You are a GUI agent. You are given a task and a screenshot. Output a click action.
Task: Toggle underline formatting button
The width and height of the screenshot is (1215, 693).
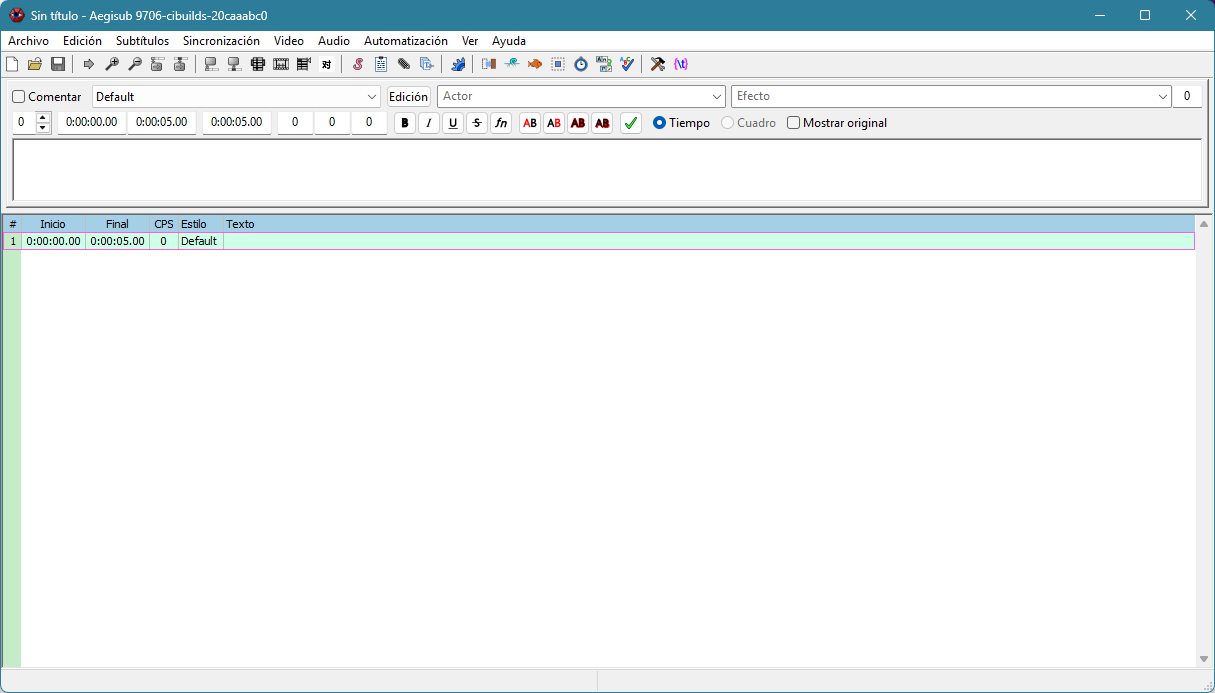coord(453,123)
